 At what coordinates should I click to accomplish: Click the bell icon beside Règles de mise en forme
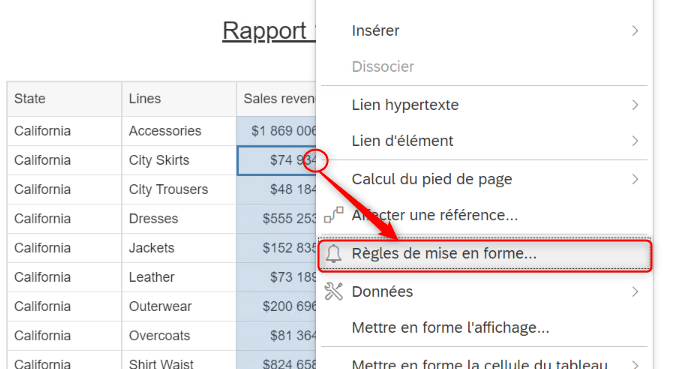tap(334, 253)
